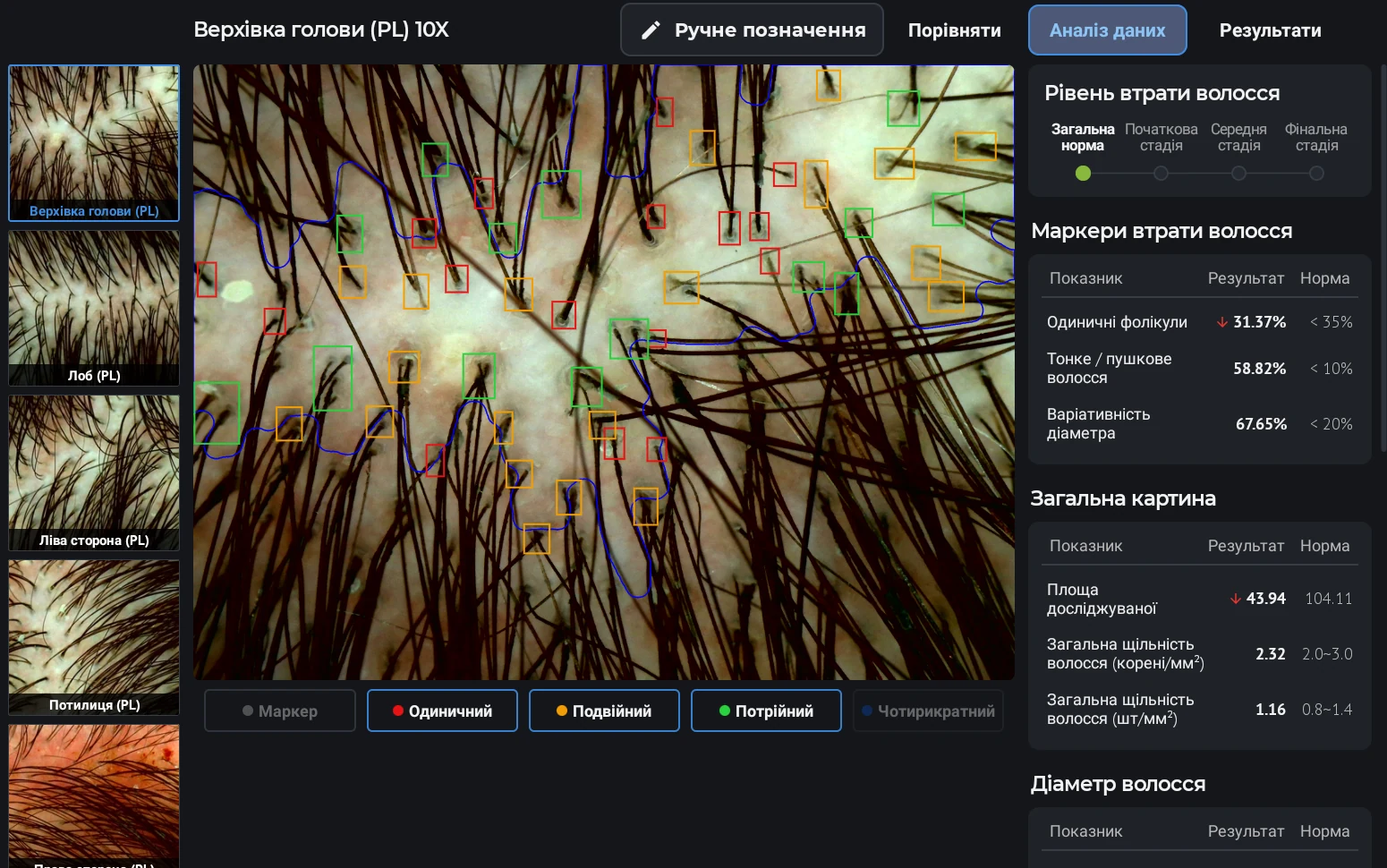The width and height of the screenshot is (1387, 868).
Task: Toggle the Потрійний follicle filter
Action: [x=766, y=711]
